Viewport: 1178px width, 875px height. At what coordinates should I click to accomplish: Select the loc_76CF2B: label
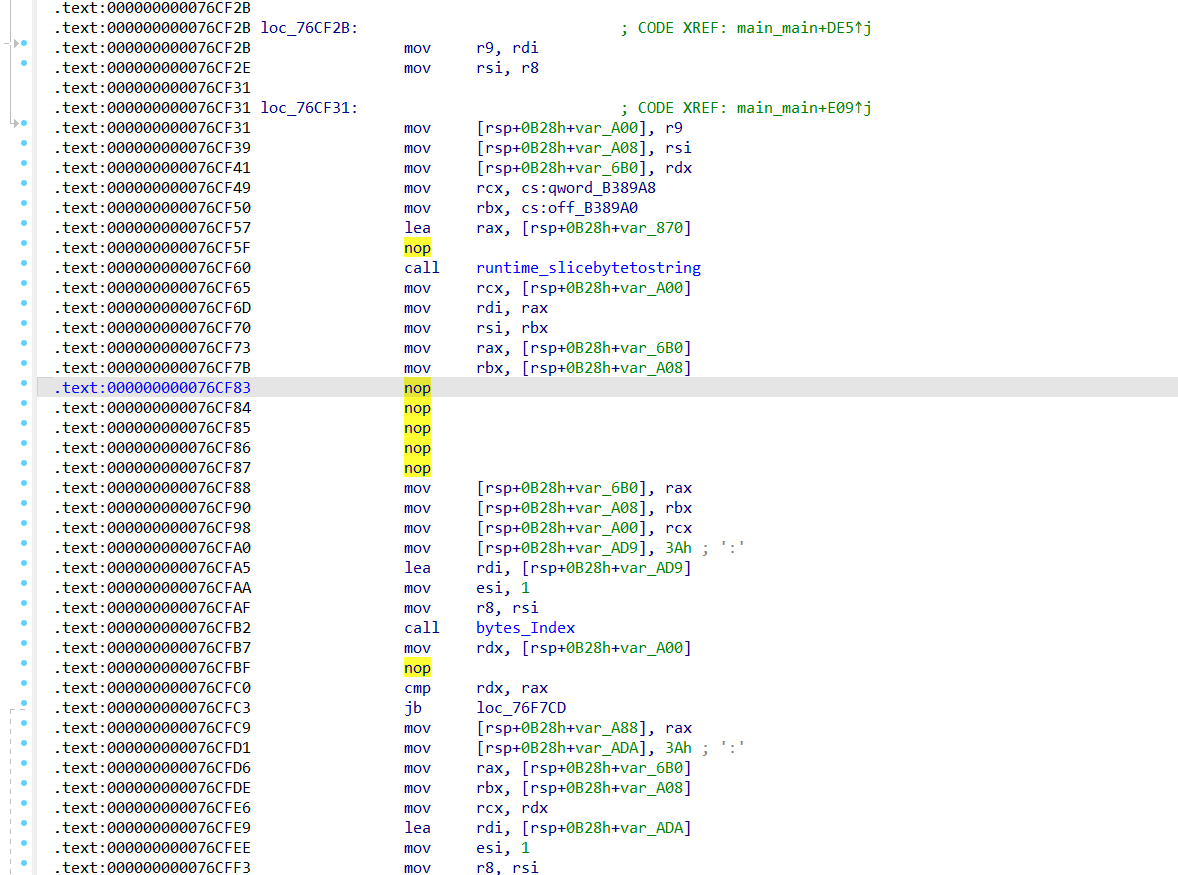310,28
